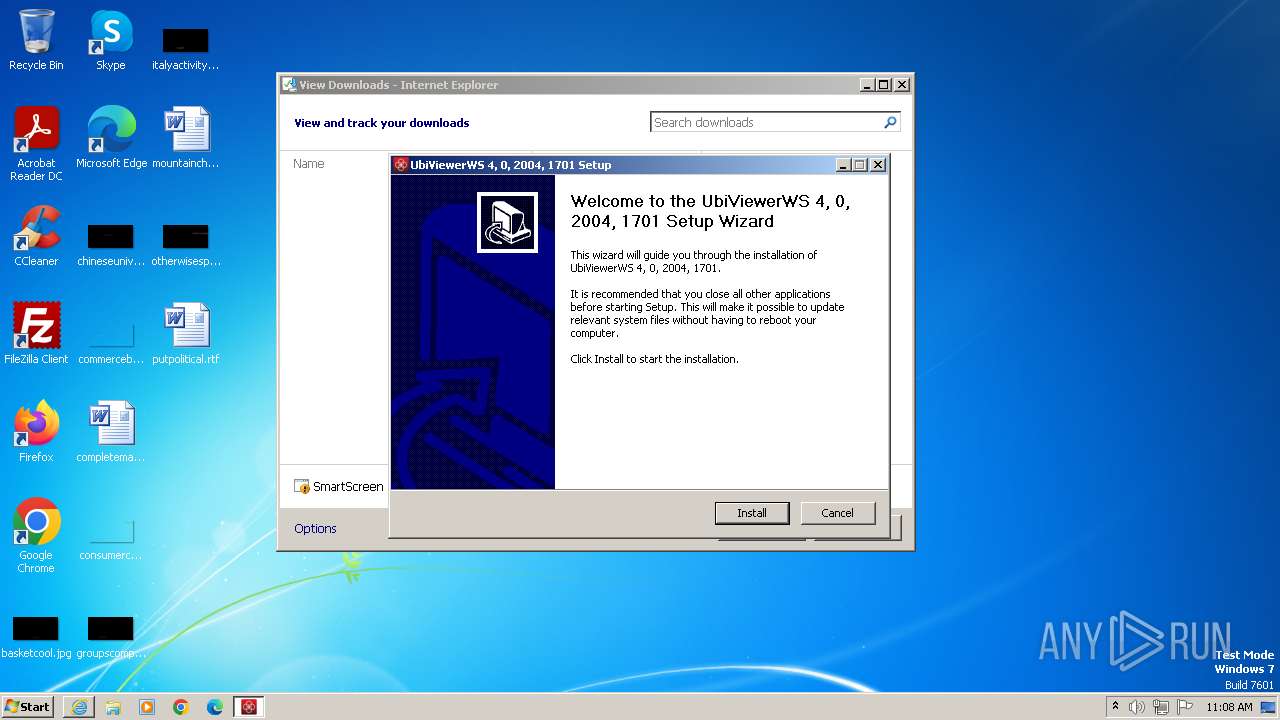1280x720 pixels.
Task: Cancel the UbiViewerWS setup wizard
Action: coord(837,513)
